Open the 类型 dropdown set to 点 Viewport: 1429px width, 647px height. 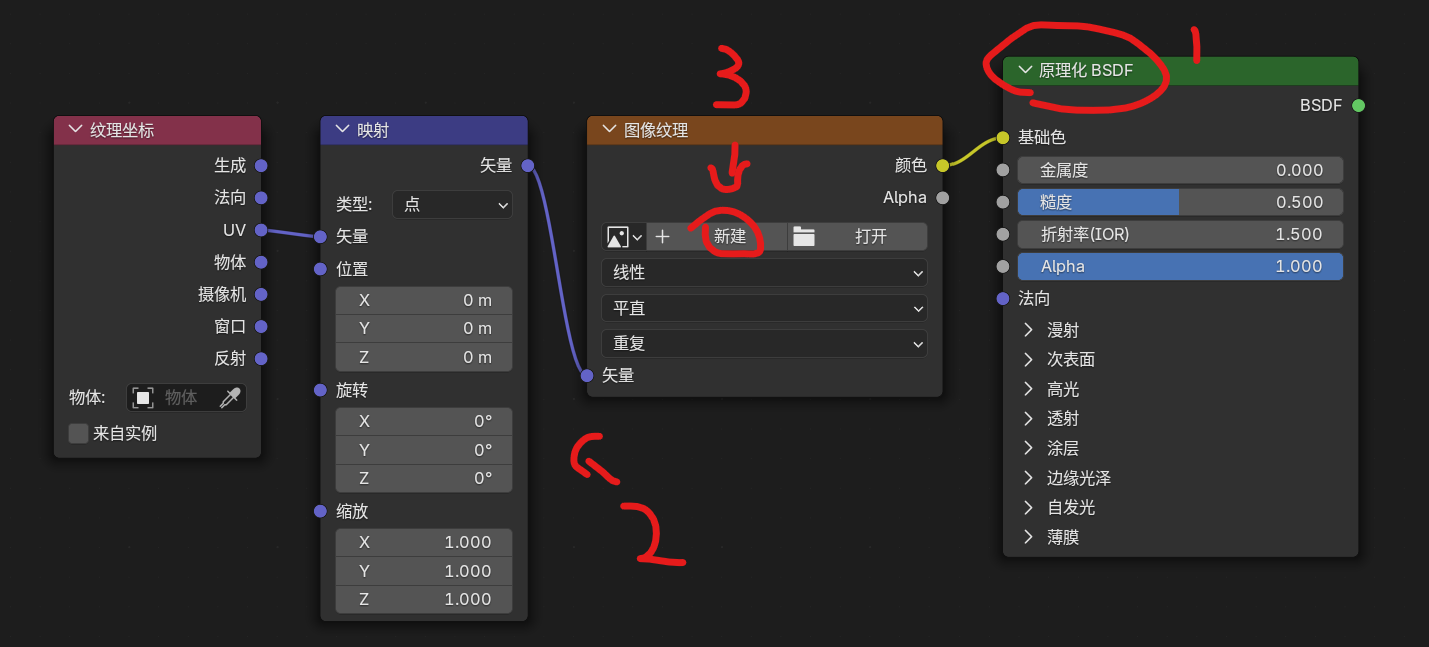452,204
